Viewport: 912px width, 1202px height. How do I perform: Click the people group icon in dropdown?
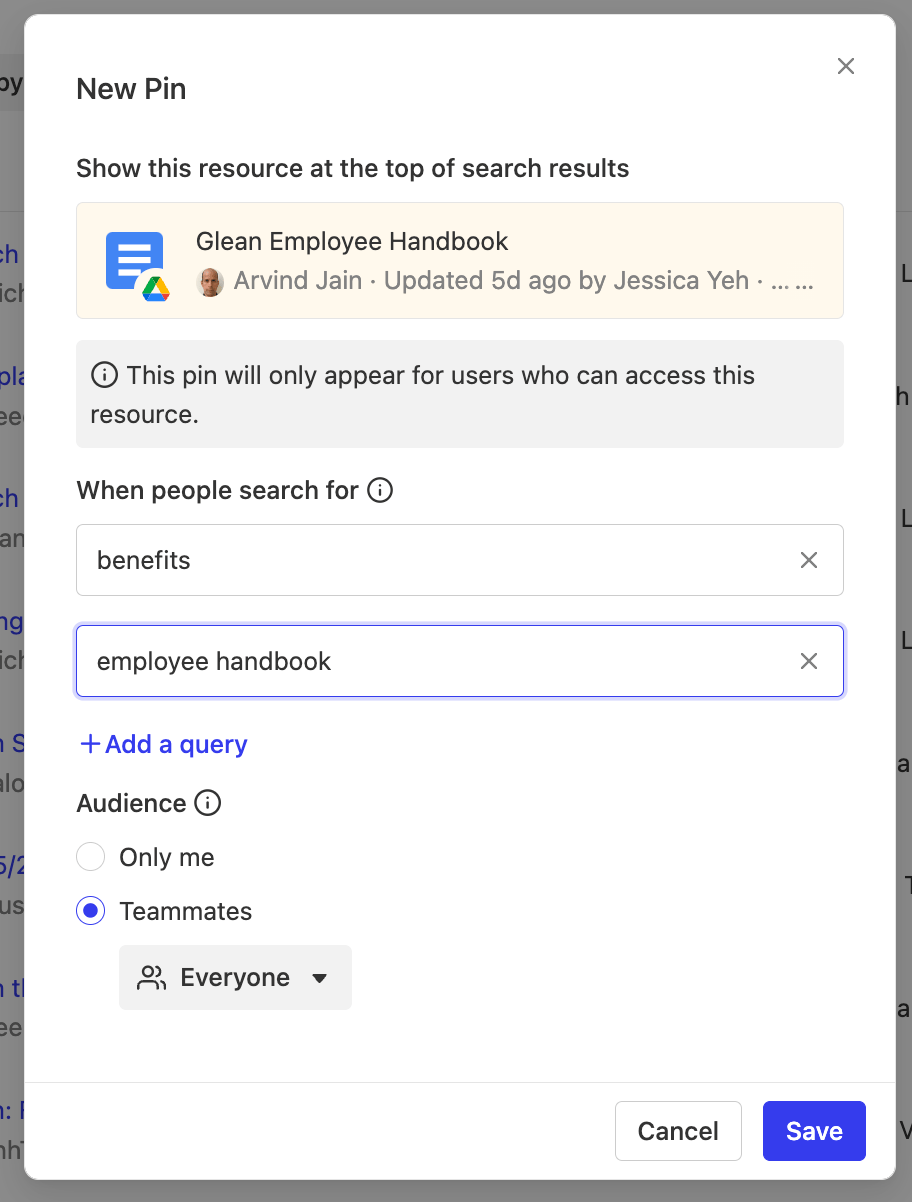pyautogui.click(x=152, y=977)
